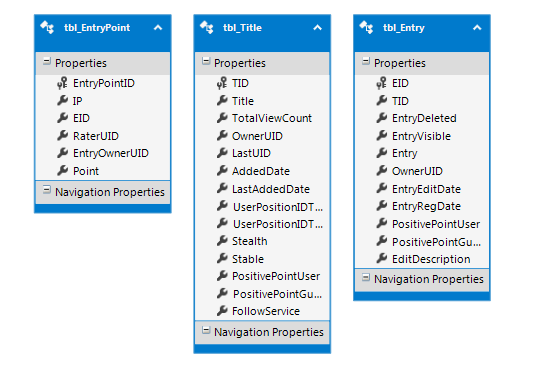Collapse Navigation Properties in tbl_EntryPoint
The height and width of the screenshot is (376, 534).
pos(47,190)
